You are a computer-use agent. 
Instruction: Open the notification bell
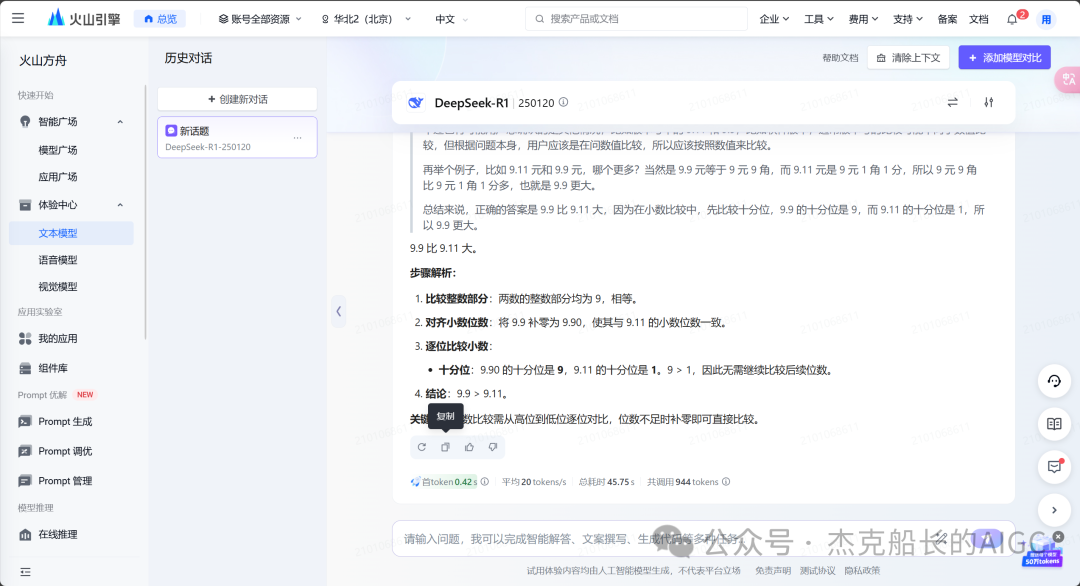tap(1012, 19)
